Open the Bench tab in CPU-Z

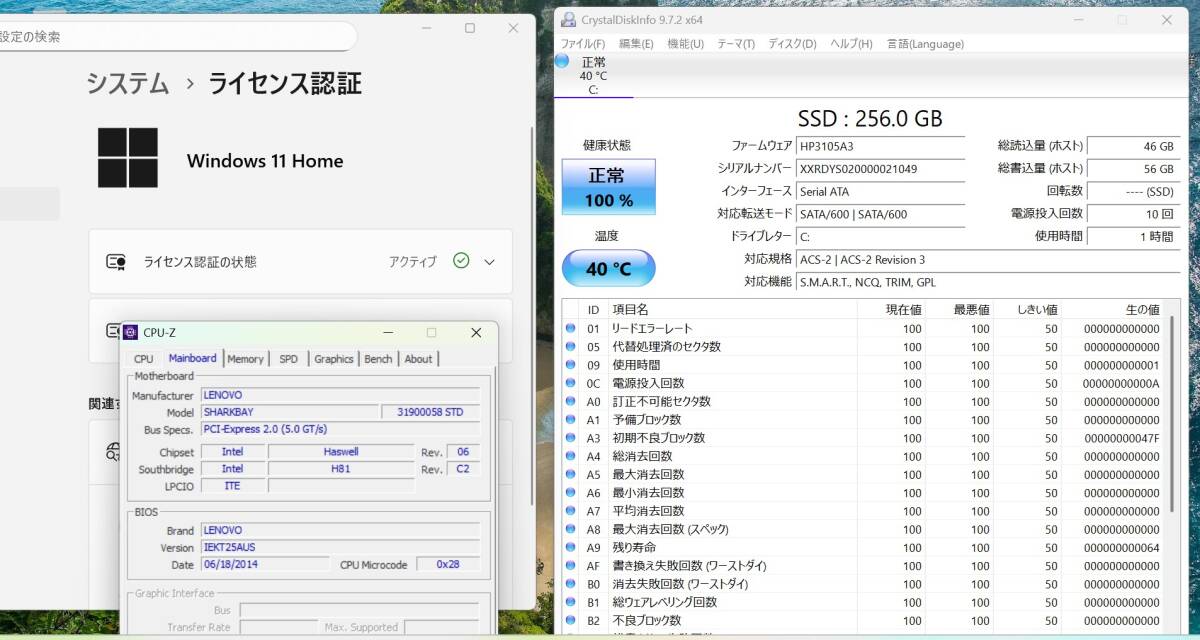(378, 358)
